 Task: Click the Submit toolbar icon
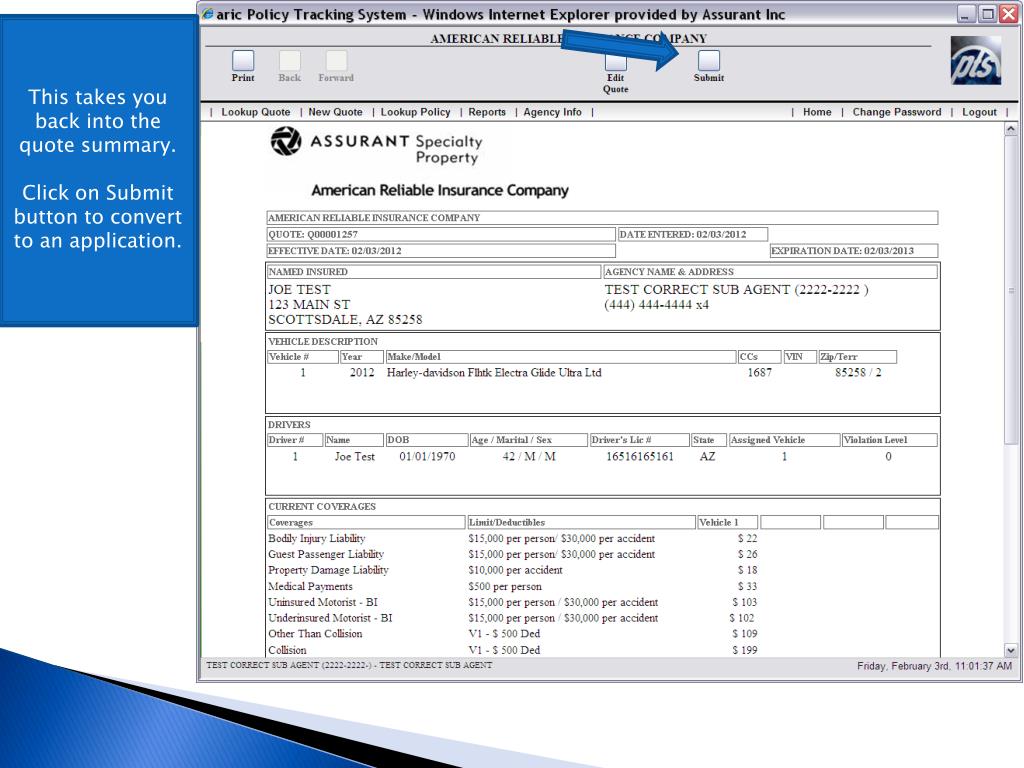point(709,61)
